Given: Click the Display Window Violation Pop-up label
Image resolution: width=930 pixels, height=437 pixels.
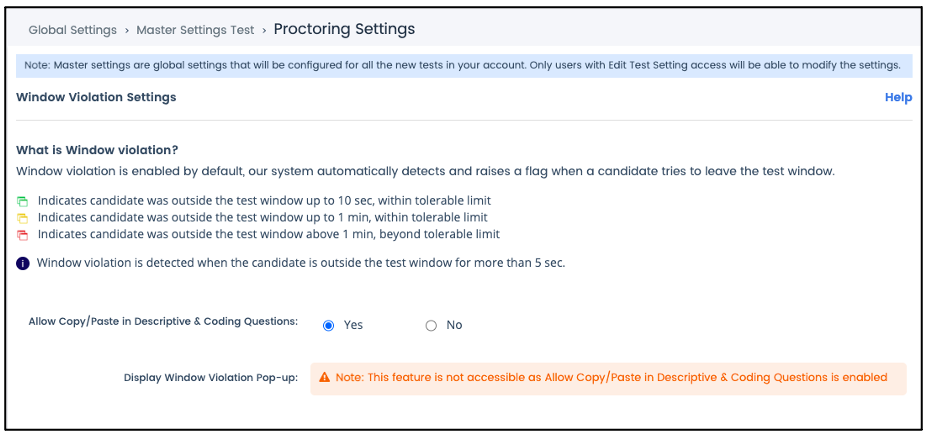Looking at the screenshot, I should pos(211,378).
